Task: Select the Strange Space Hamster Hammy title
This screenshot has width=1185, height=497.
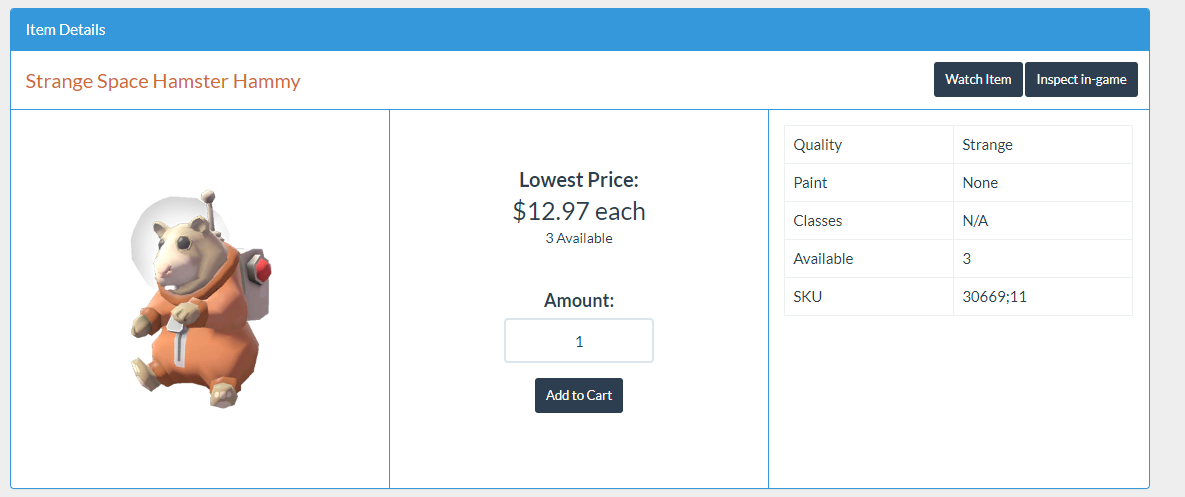Action: click(x=163, y=81)
